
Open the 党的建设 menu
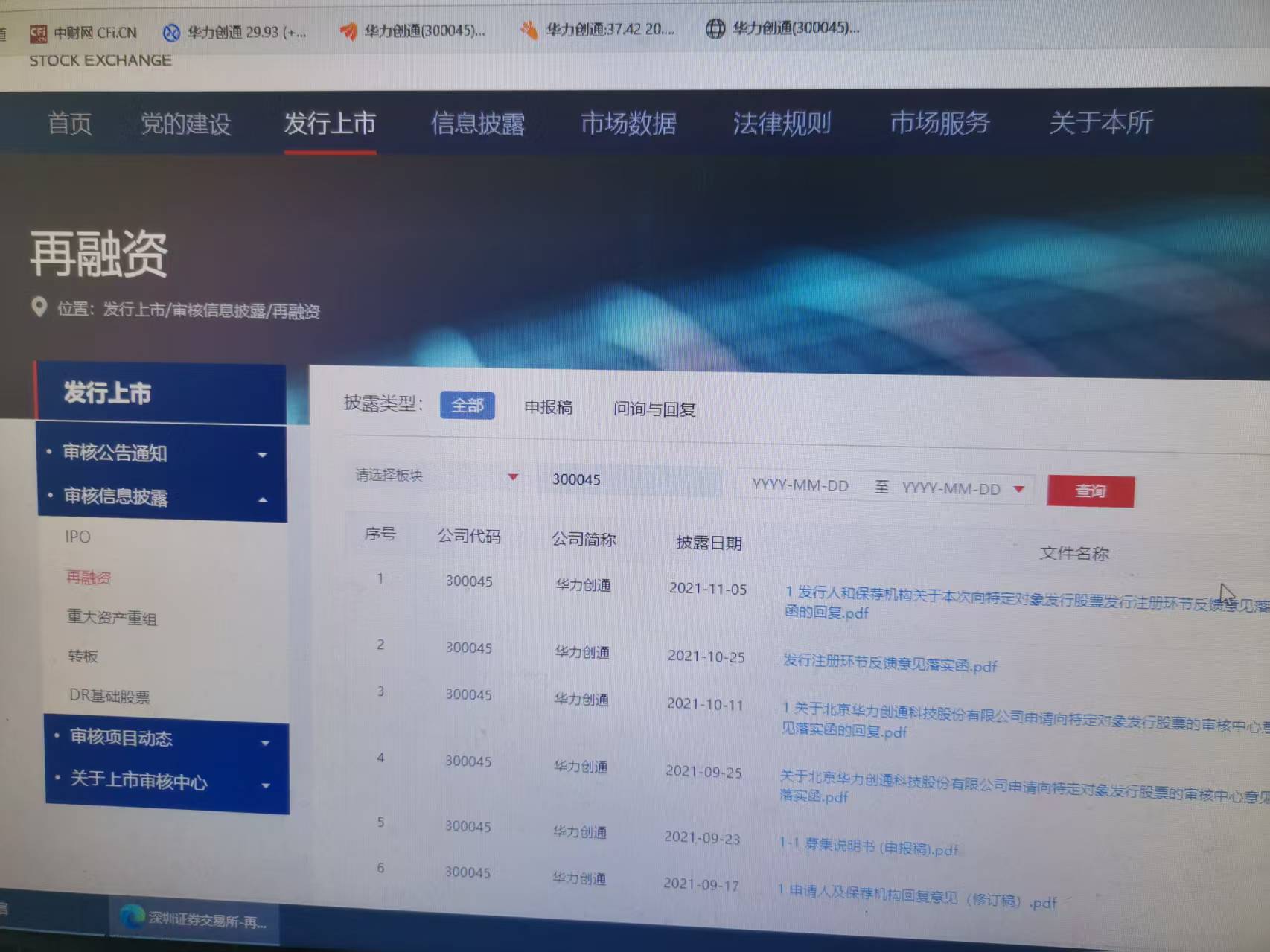click(186, 124)
